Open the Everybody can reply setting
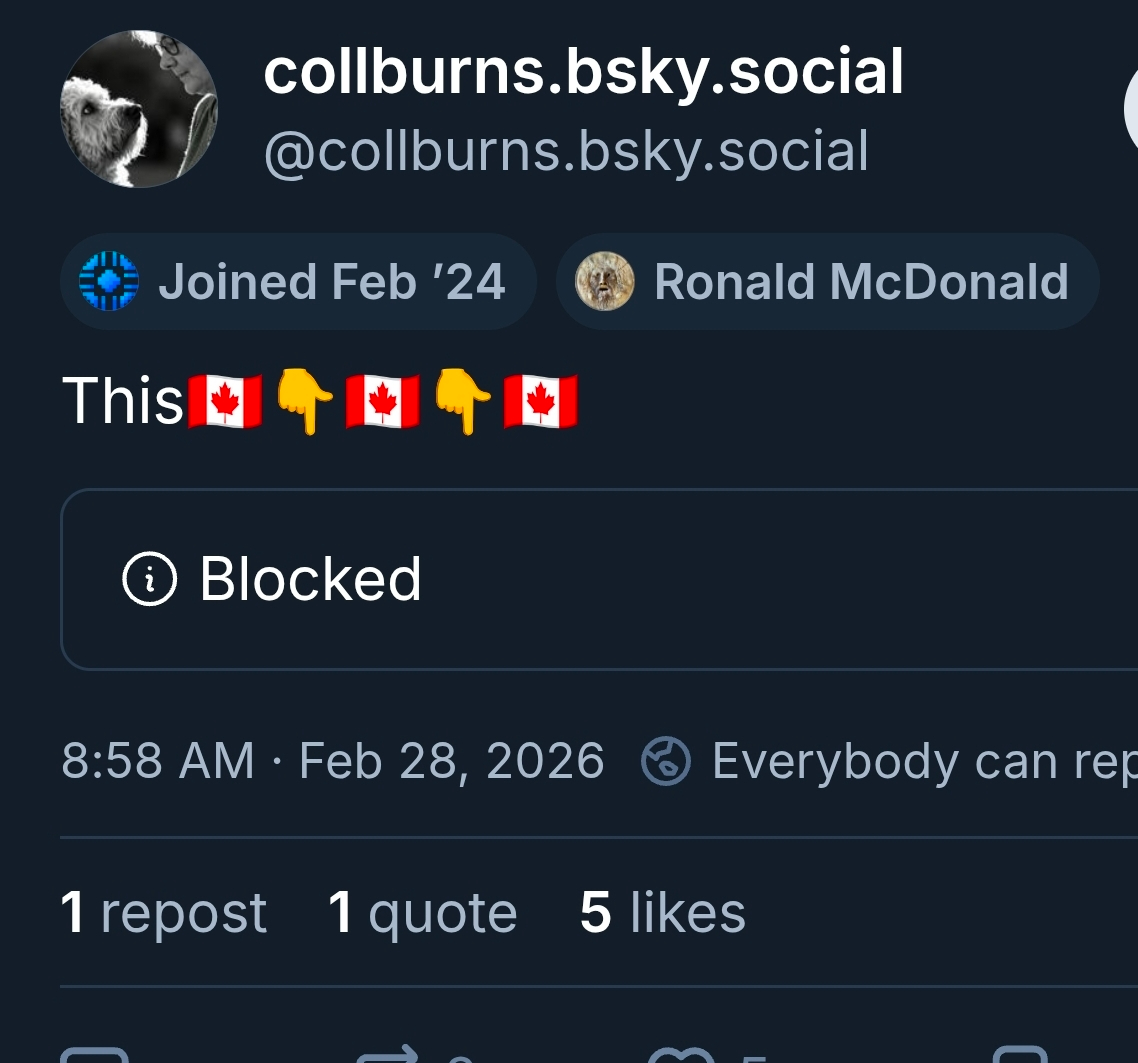The height and width of the screenshot is (1063, 1138). tap(920, 761)
